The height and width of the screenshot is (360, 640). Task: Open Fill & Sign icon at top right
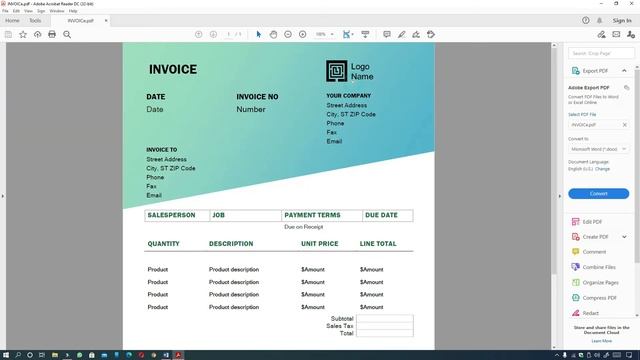click(601, 35)
